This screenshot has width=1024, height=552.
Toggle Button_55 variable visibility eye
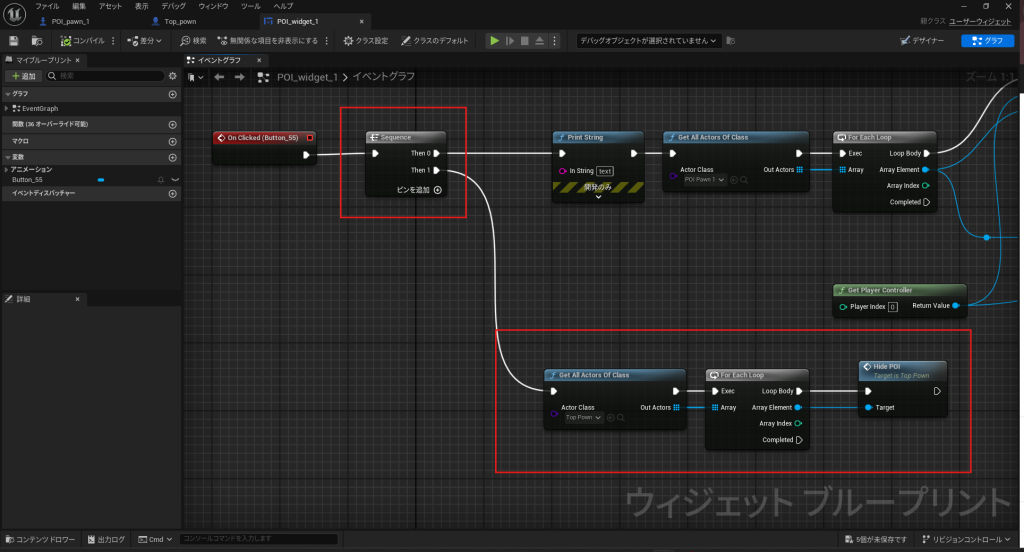click(175, 179)
